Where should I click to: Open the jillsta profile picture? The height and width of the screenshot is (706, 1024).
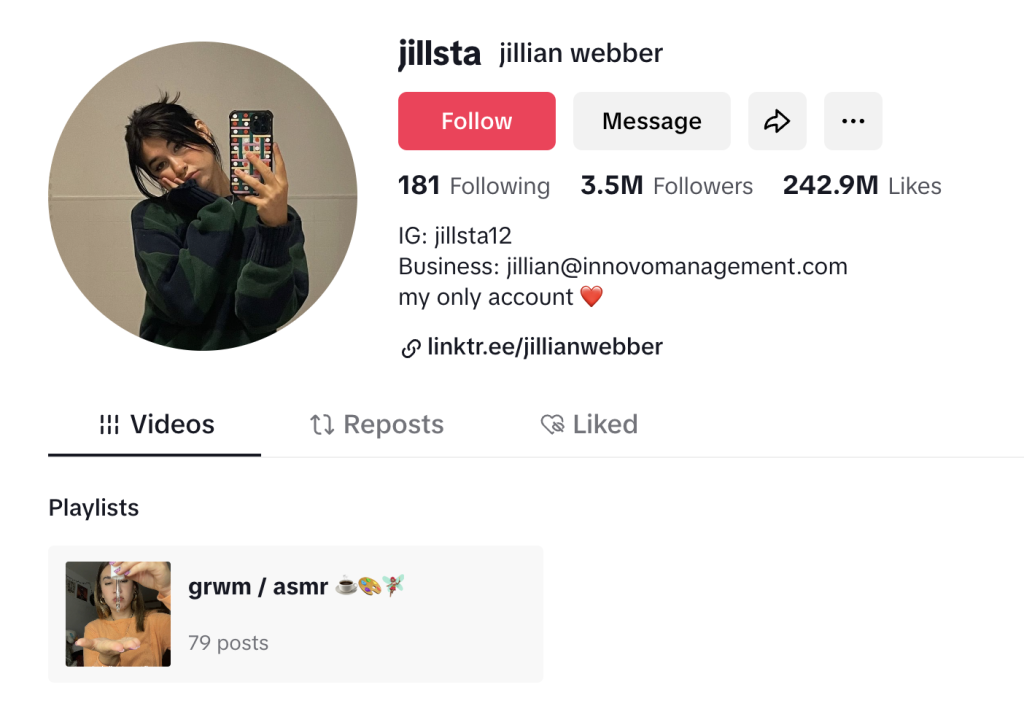point(203,196)
